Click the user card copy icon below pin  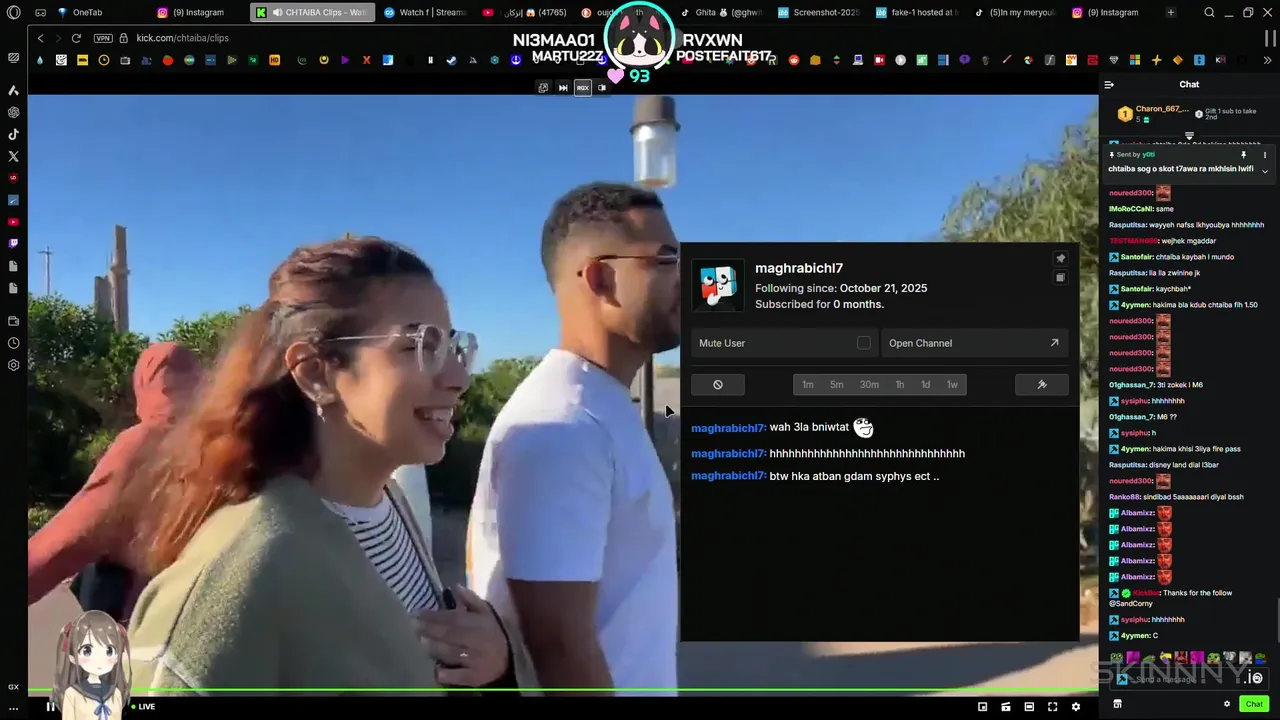coord(1060,278)
